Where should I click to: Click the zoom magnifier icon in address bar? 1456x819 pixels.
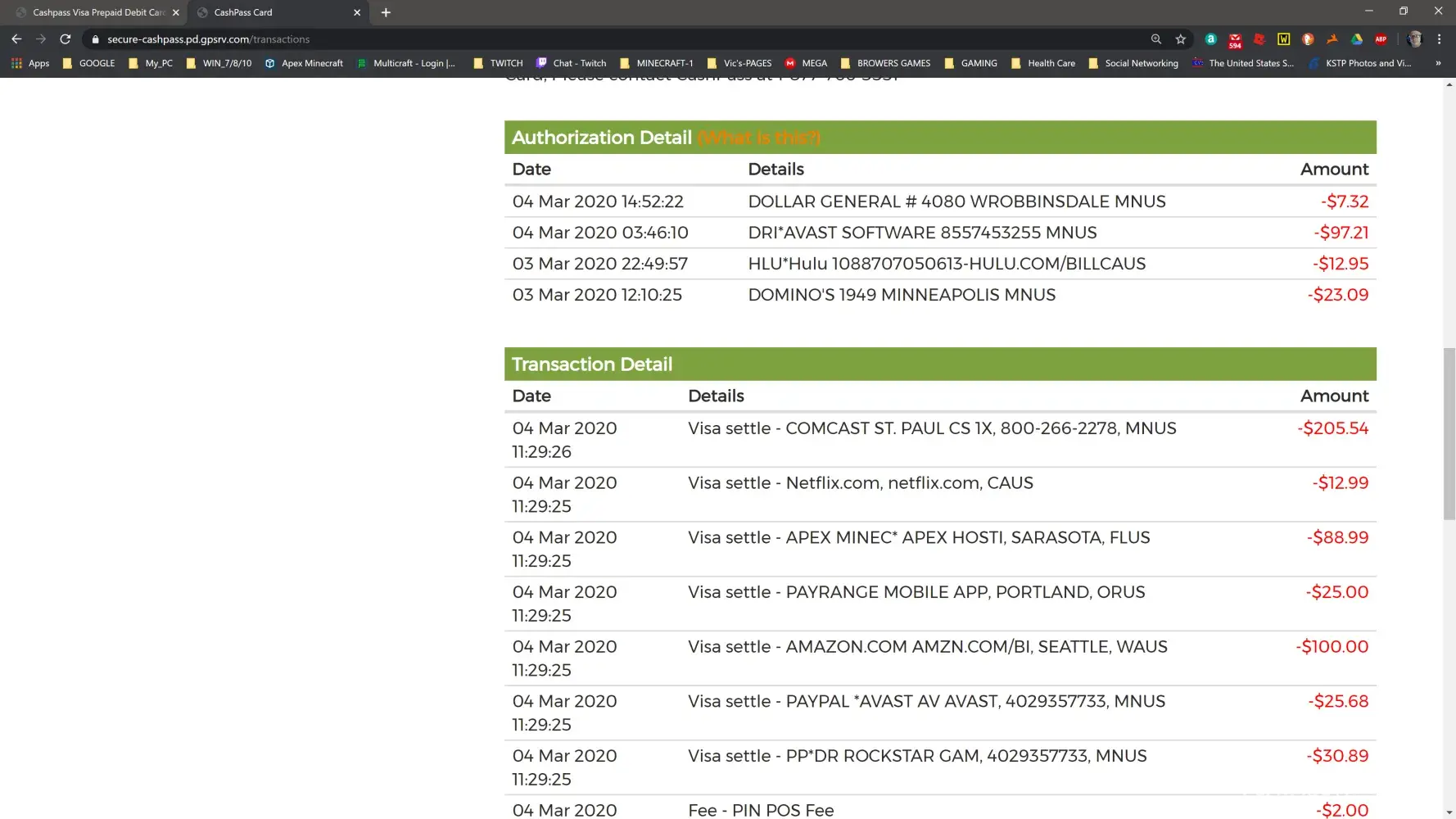(1156, 39)
